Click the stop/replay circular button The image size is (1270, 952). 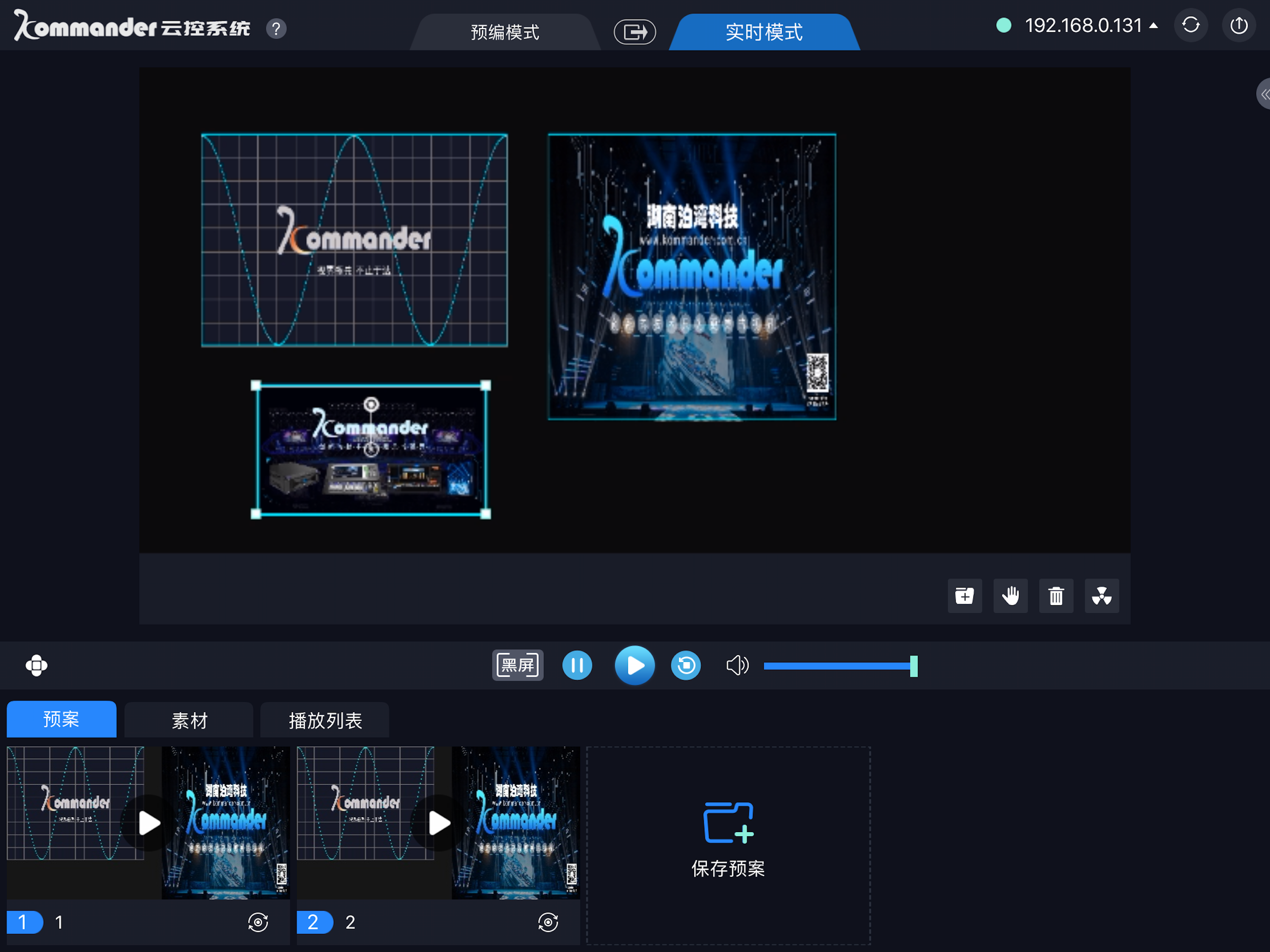click(686, 666)
